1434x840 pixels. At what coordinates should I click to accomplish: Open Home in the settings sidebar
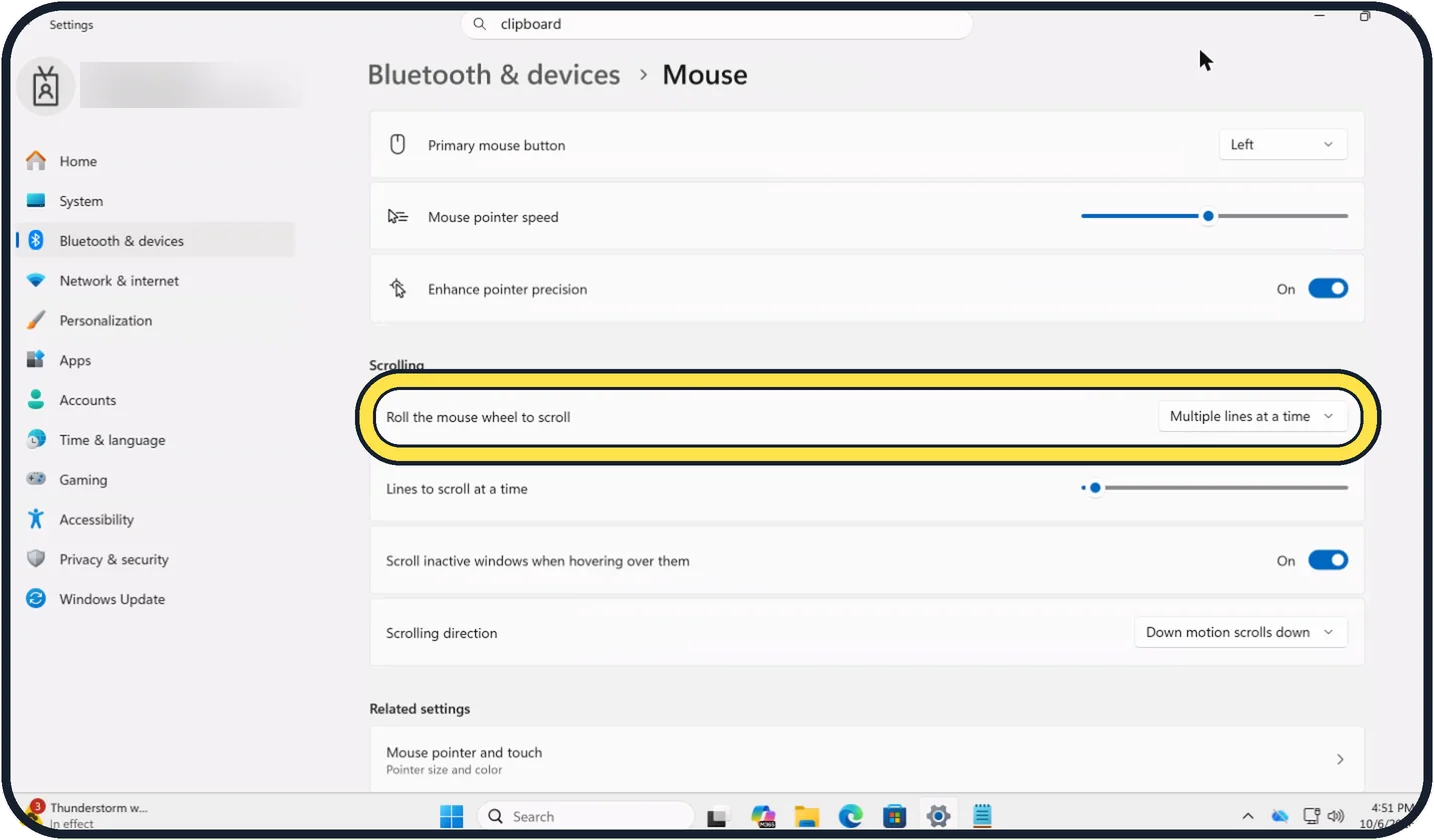[78, 161]
